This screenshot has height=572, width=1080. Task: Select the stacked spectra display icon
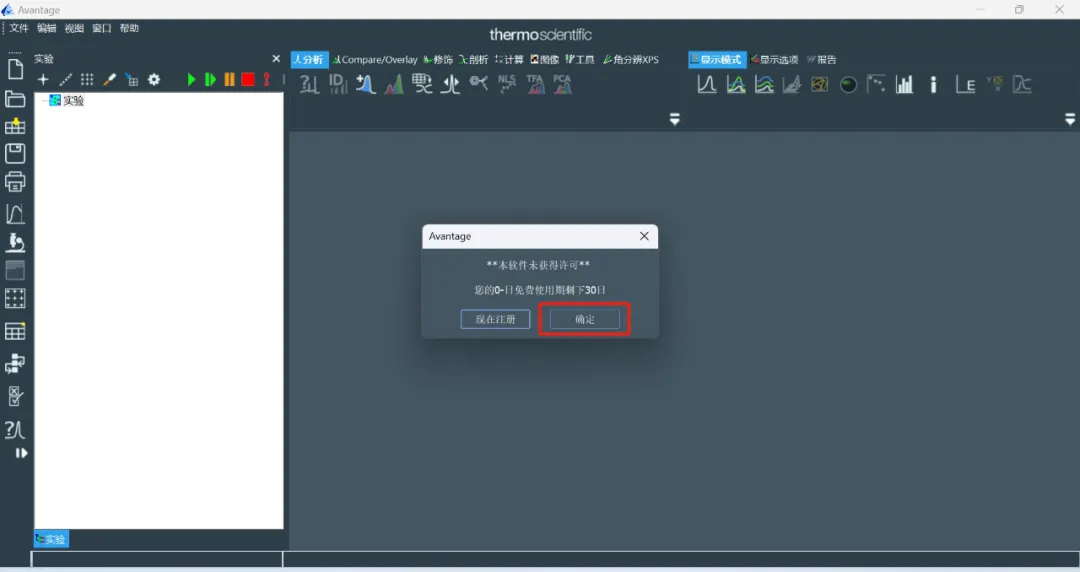tap(764, 84)
